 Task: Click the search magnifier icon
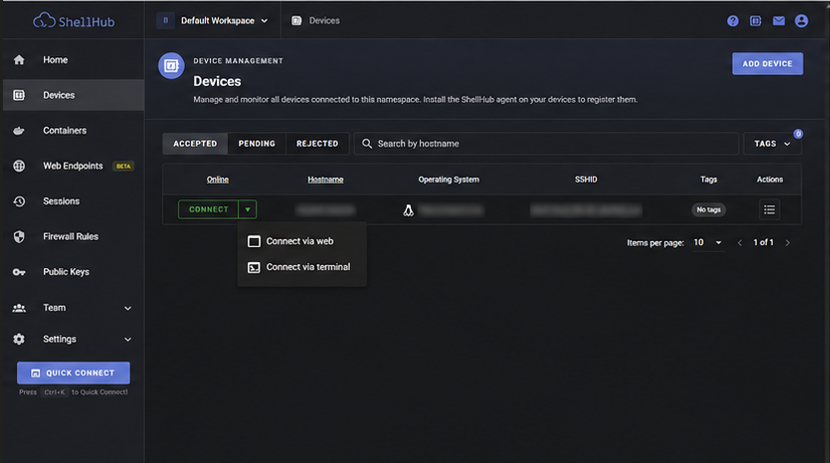tap(367, 143)
